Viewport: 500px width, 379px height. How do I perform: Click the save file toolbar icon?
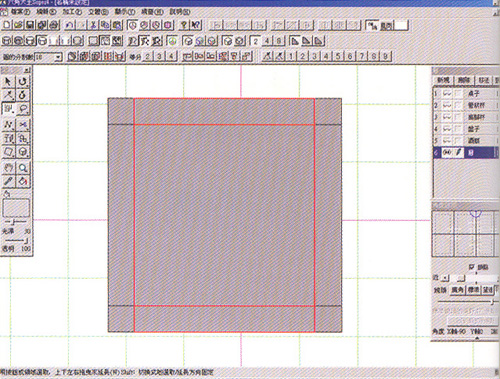(x=30, y=25)
